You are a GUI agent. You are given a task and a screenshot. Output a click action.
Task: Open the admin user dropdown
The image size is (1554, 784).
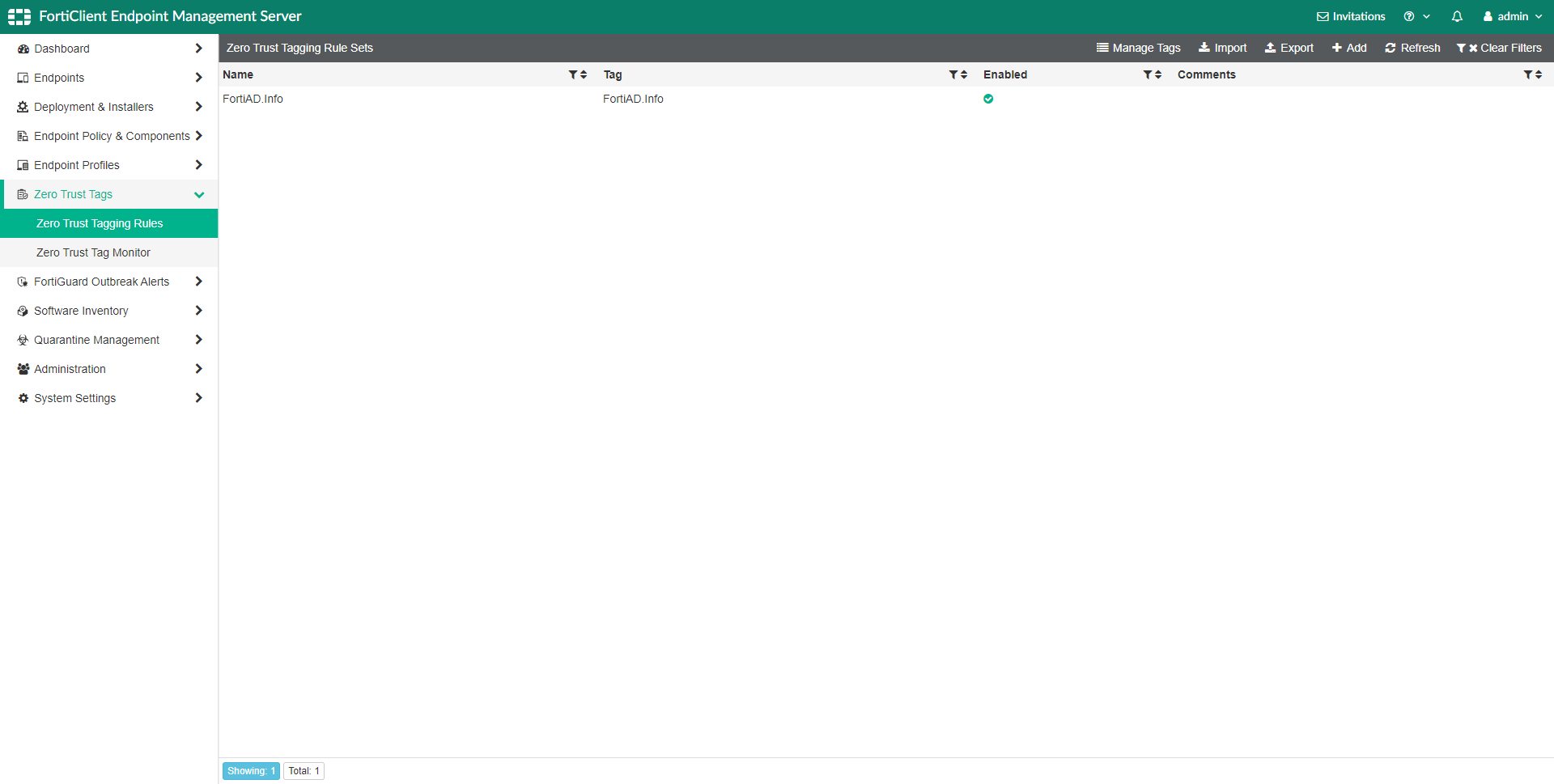coord(1512,16)
